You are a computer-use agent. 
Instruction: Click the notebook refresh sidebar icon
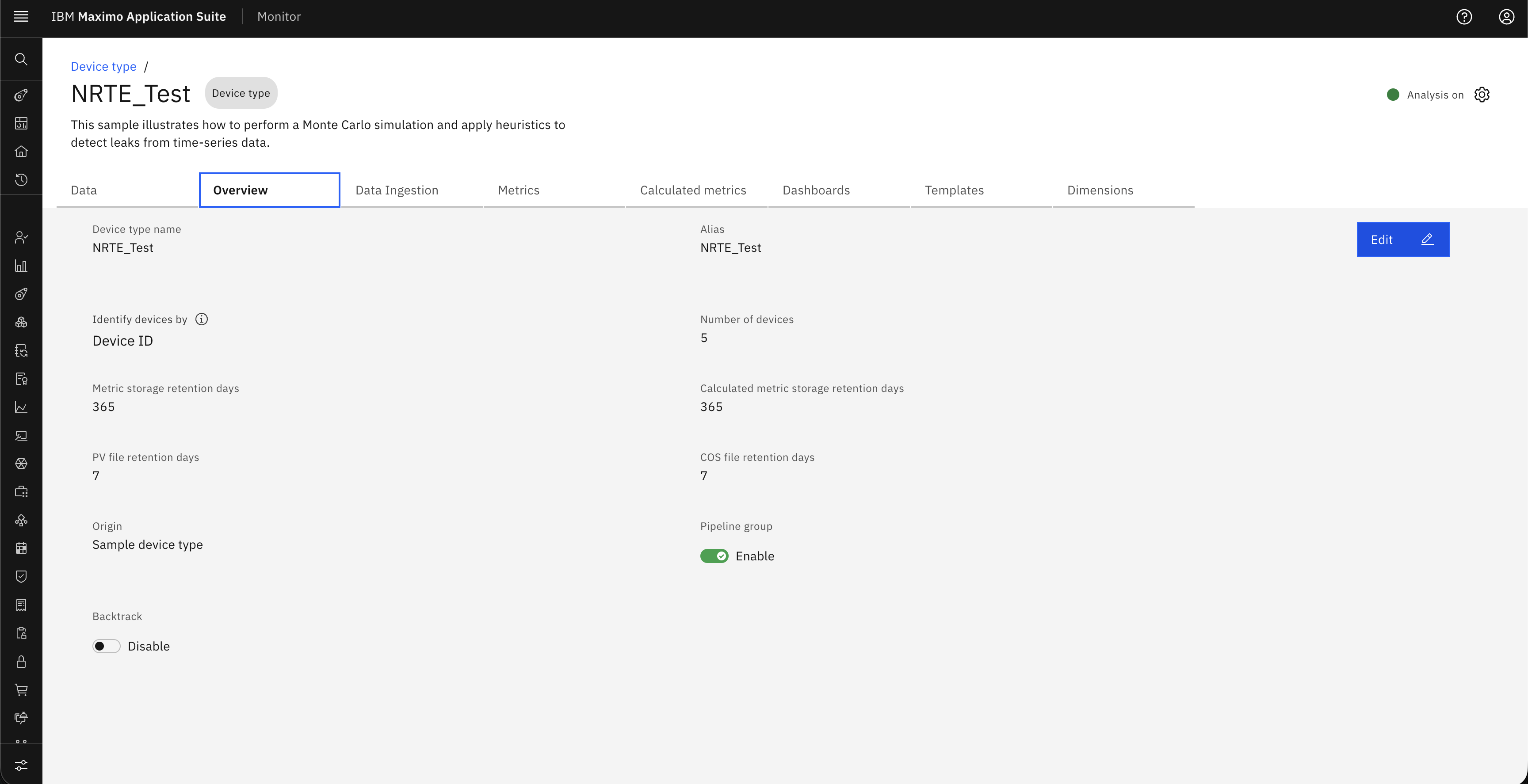click(x=21, y=350)
